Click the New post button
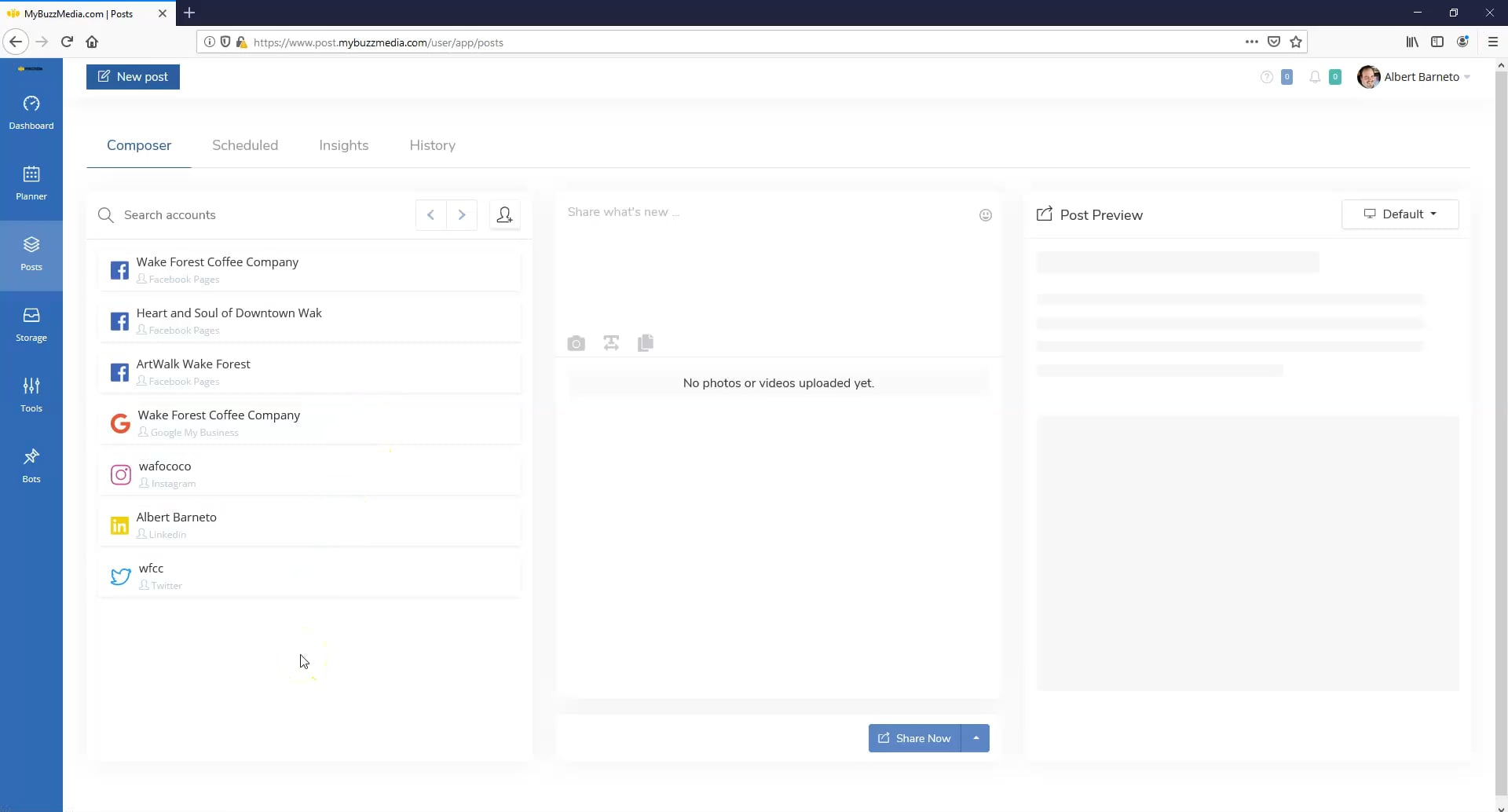The image size is (1508, 812). point(133,76)
